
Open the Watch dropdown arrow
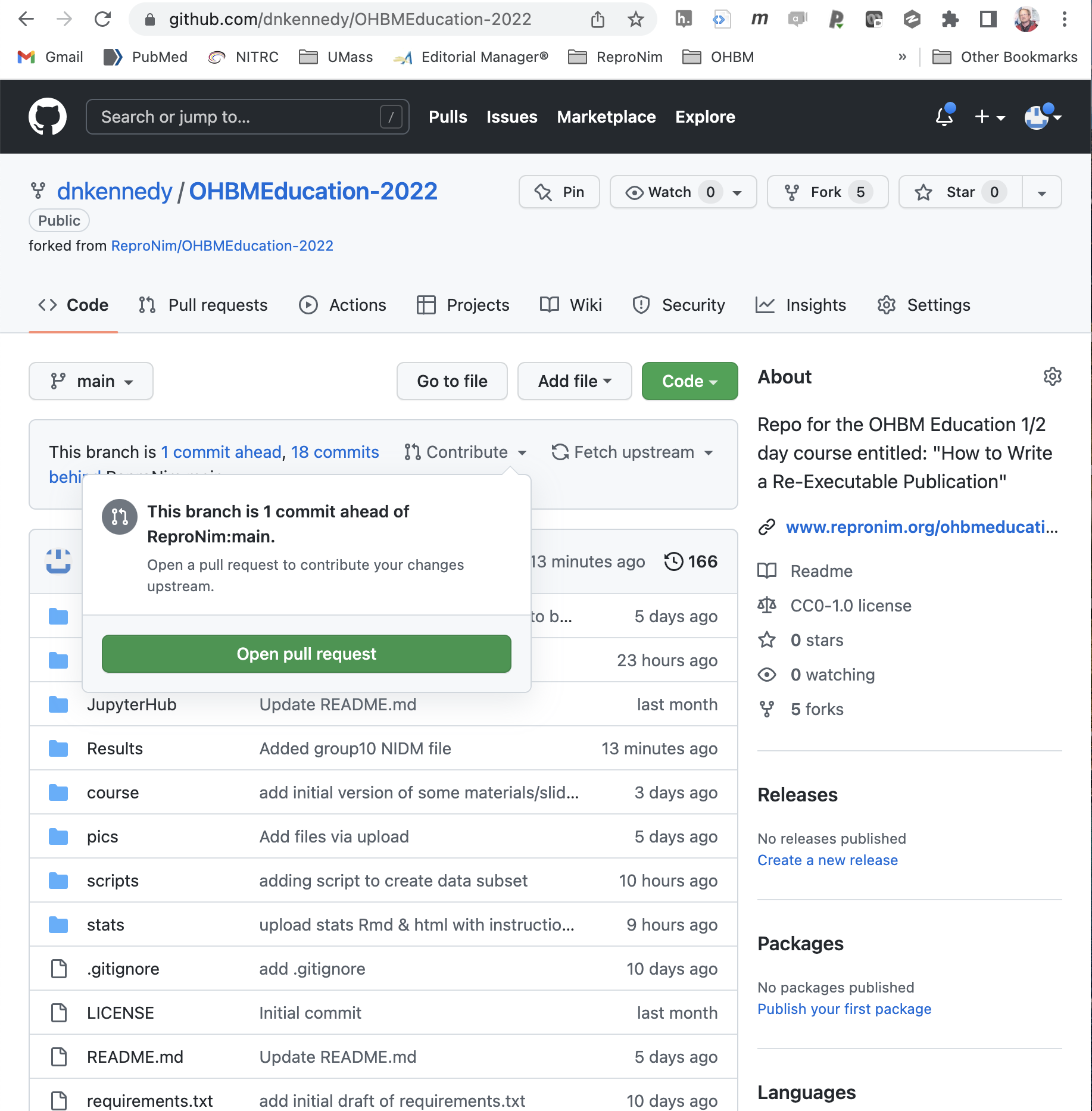coord(737,192)
